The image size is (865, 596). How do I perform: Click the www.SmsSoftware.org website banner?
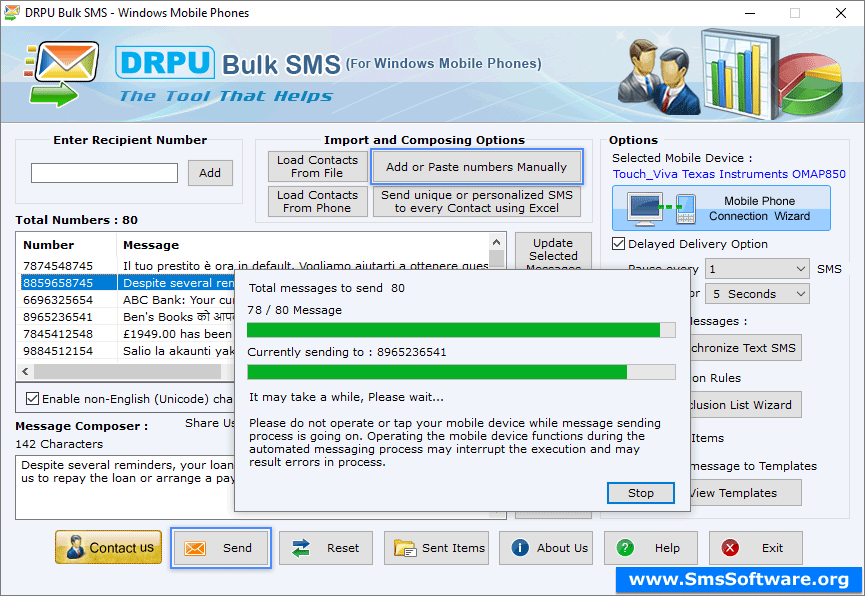[739, 579]
